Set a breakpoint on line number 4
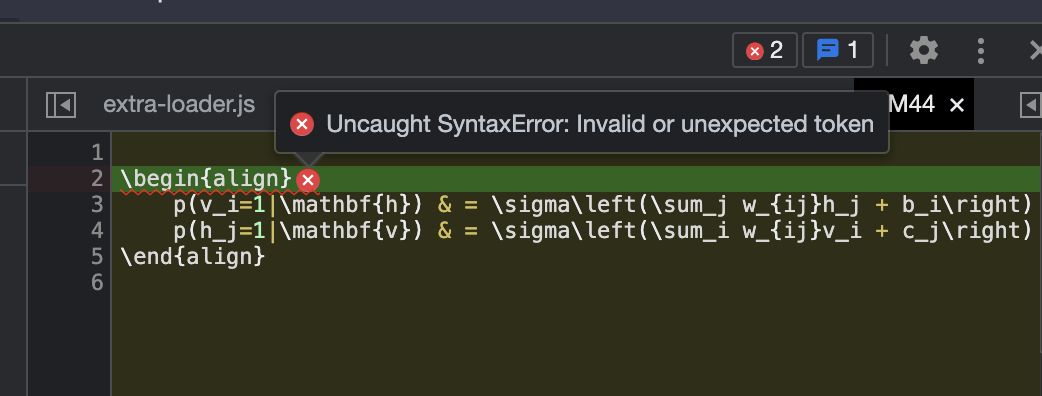The width and height of the screenshot is (1042, 396). [97, 231]
